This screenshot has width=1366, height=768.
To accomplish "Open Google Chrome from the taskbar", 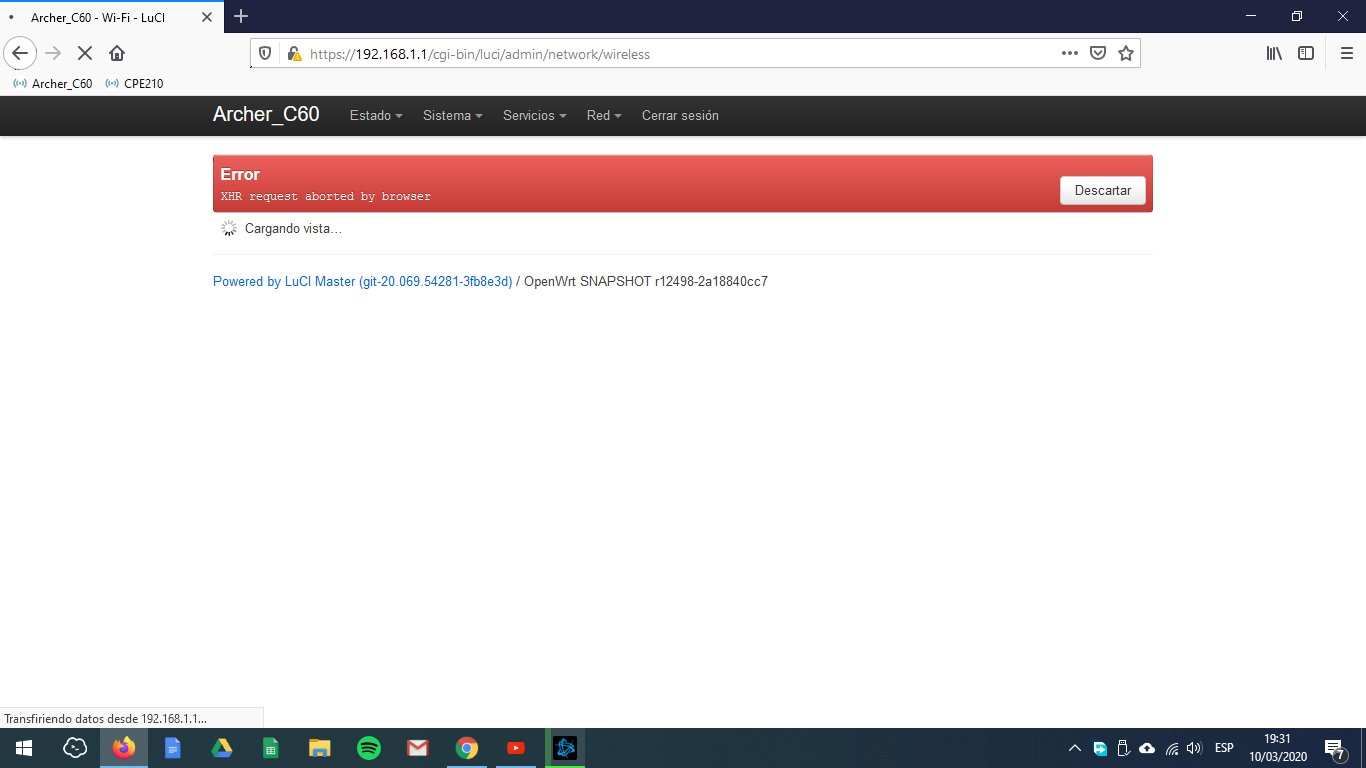I will pyautogui.click(x=467, y=748).
